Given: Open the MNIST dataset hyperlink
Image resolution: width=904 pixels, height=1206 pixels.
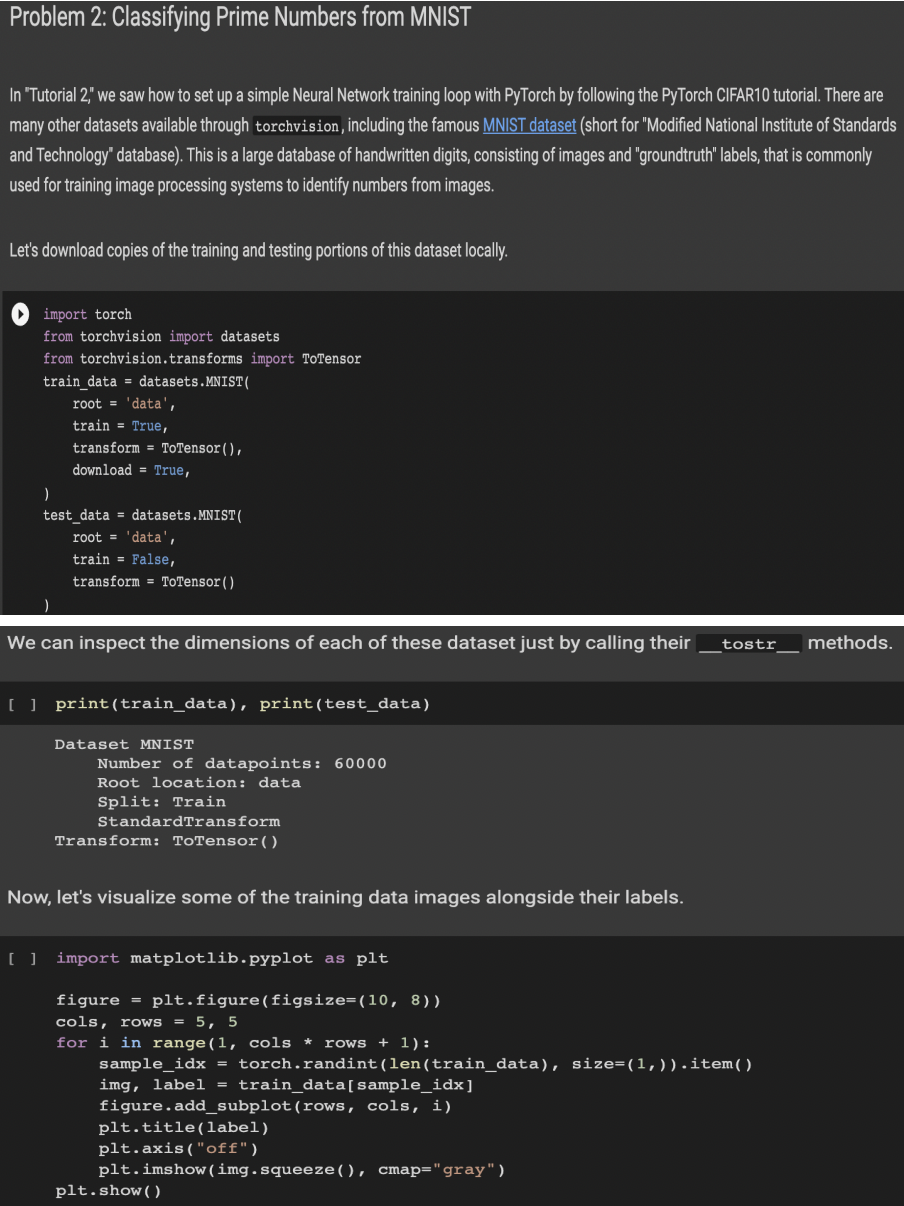Looking at the screenshot, I should (x=529, y=125).
